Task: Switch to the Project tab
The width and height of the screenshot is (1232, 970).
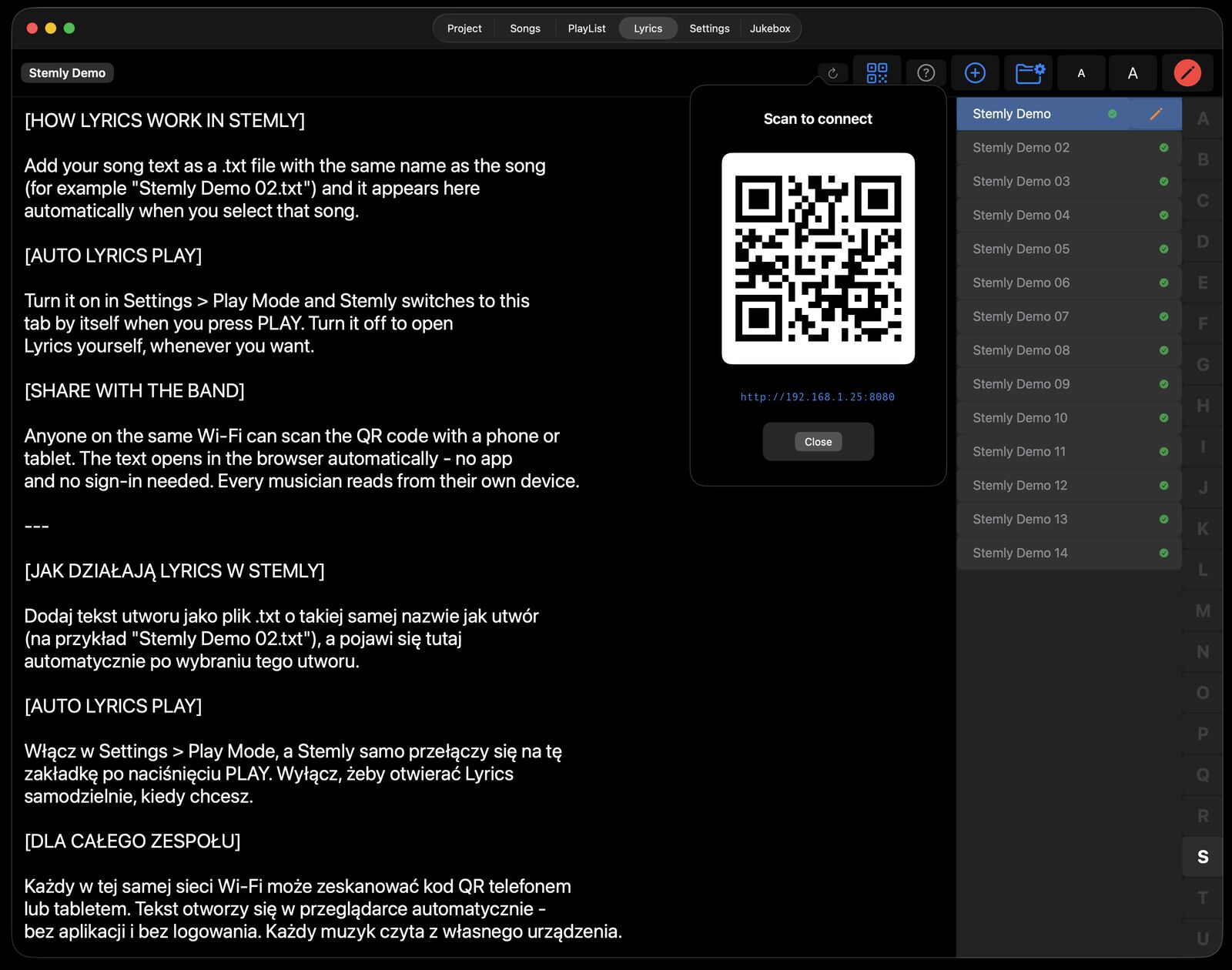Action: click(464, 28)
